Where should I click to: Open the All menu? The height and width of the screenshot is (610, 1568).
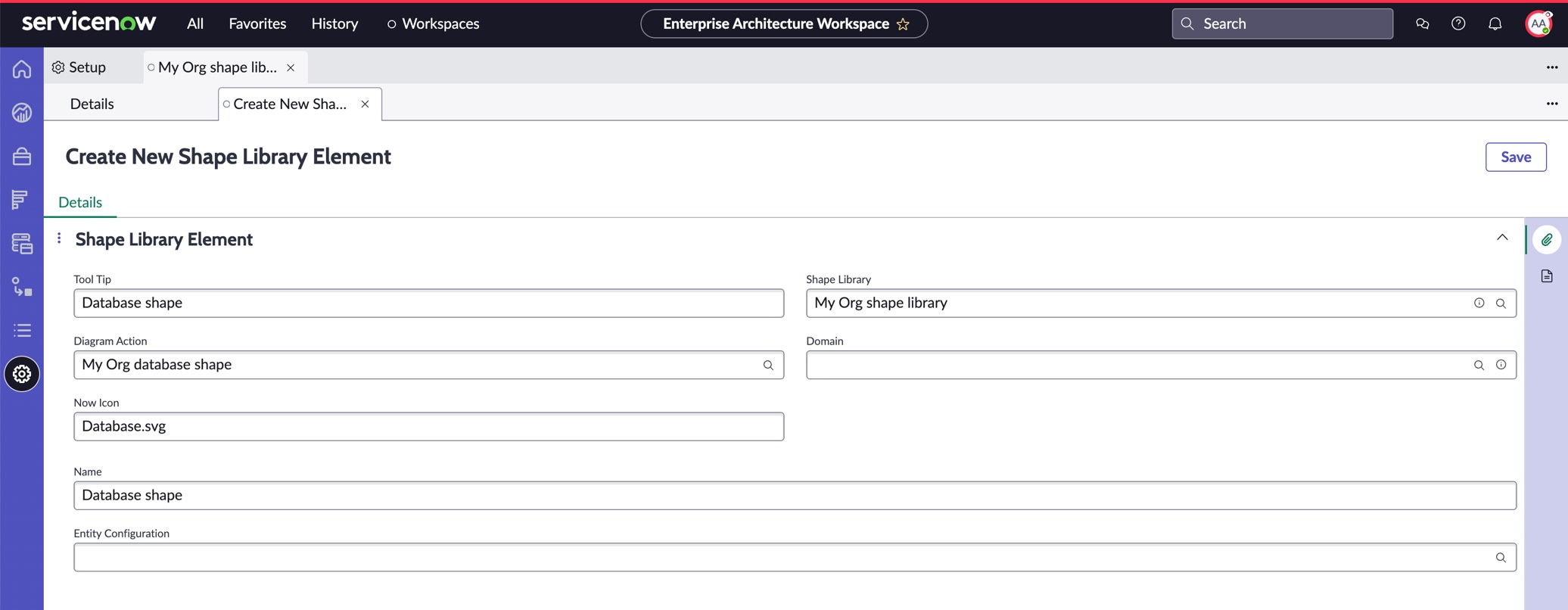[195, 23]
